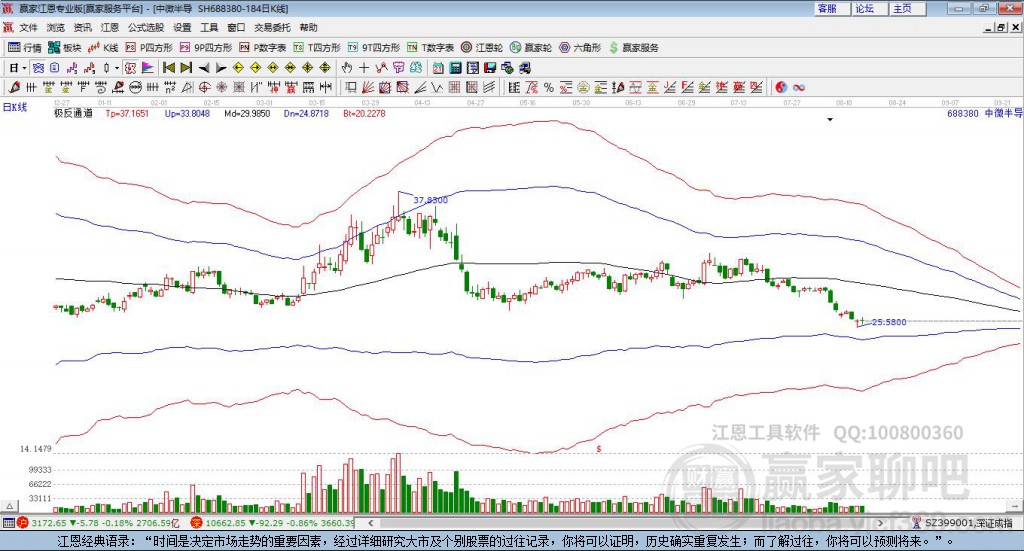
Task: Open the 江恩 menu
Action: click(110, 28)
